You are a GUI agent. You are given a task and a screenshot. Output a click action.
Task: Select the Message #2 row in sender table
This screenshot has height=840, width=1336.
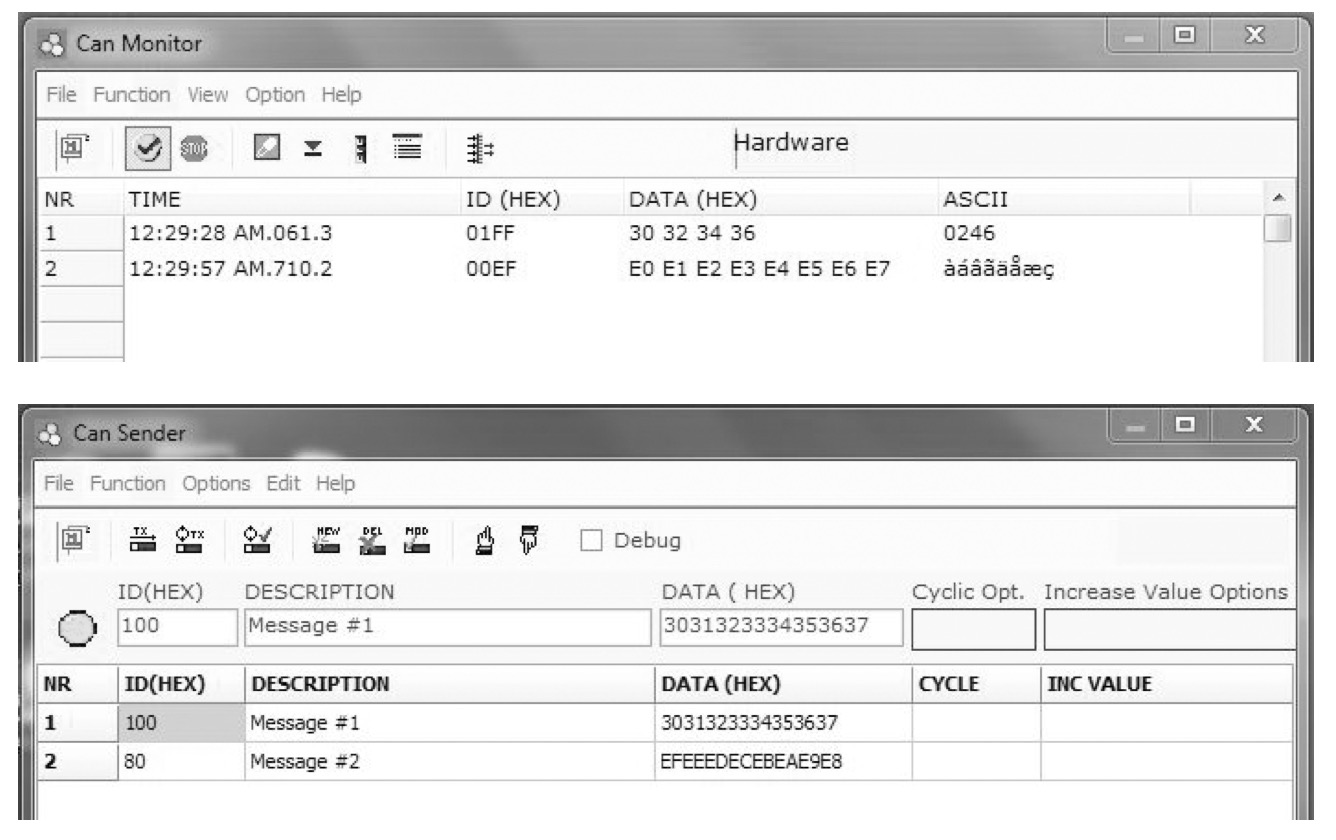point(300,771)
